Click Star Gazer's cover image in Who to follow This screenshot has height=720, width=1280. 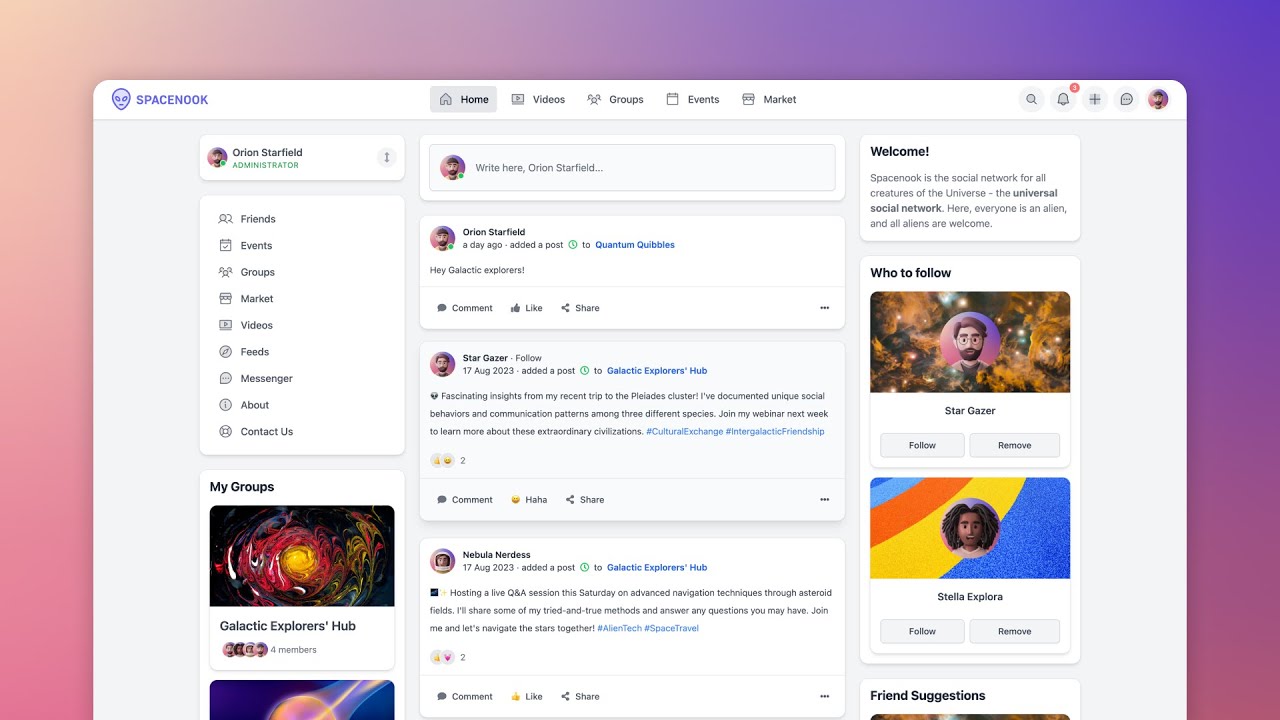970,342
